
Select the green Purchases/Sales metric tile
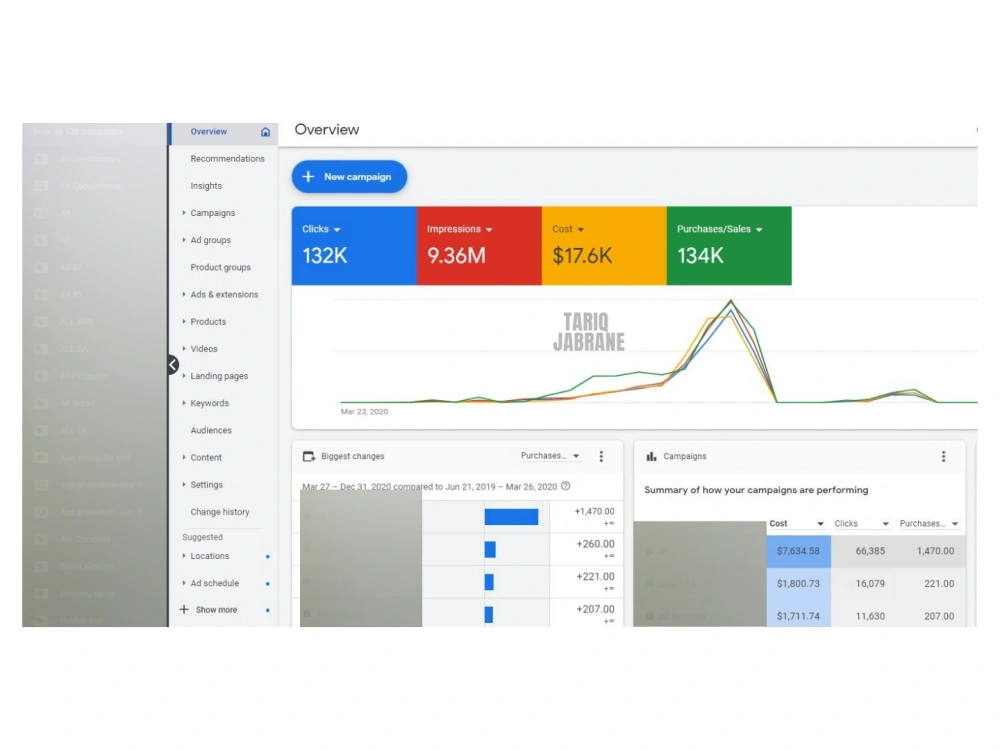click(729, 246)
